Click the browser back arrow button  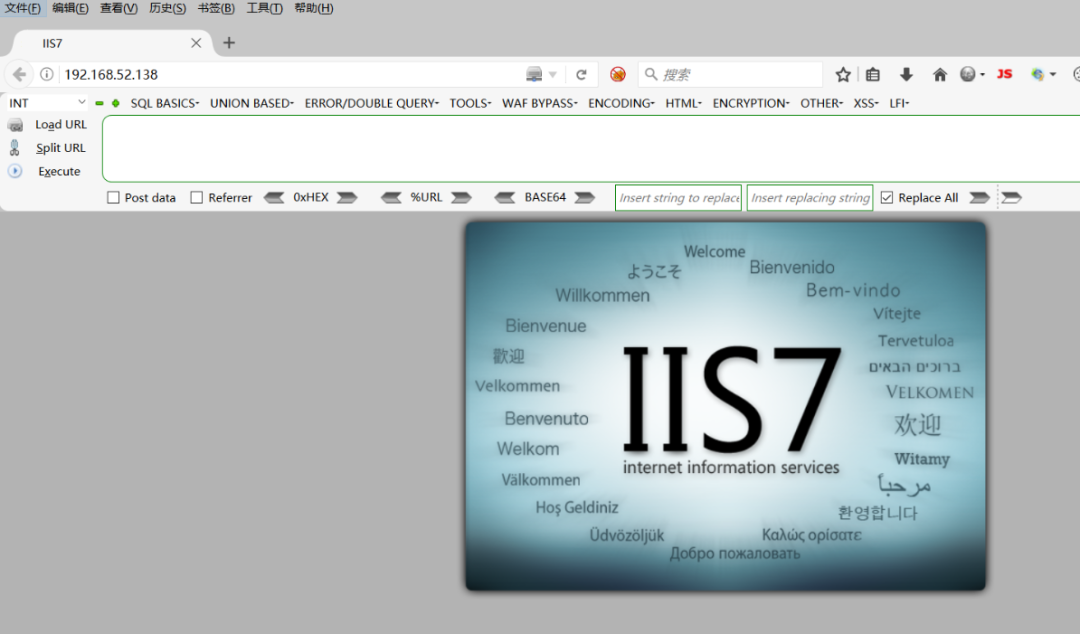(x=19, y=75)
